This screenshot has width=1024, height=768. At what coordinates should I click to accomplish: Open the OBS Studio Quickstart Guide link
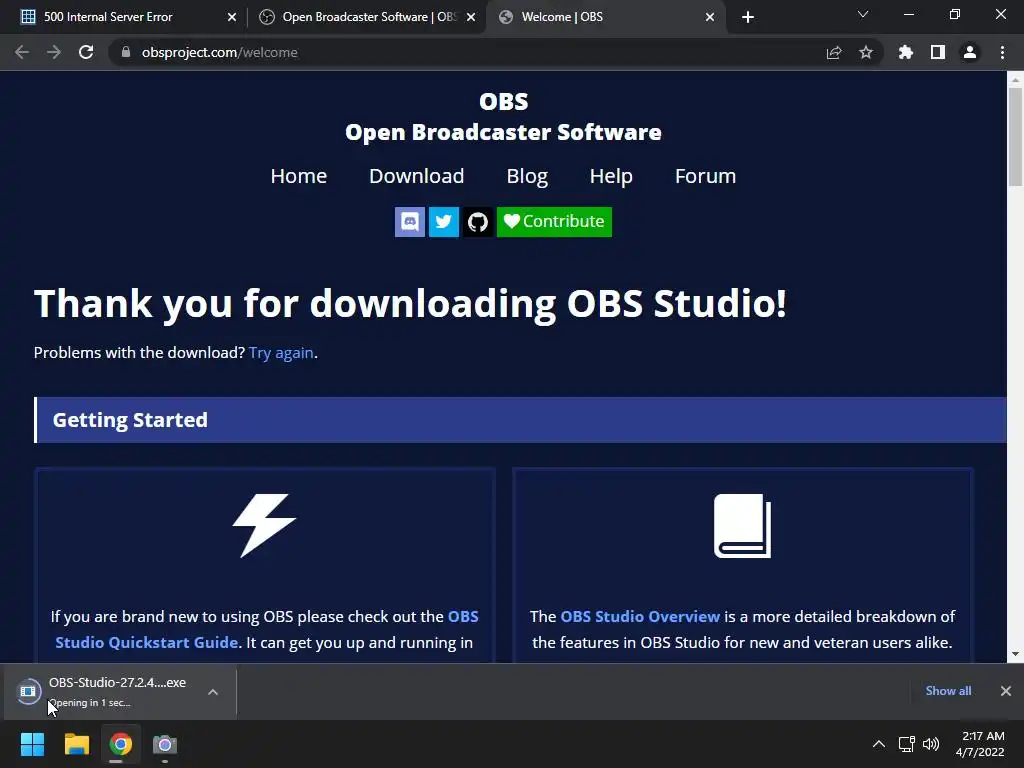tap(266, 630)
